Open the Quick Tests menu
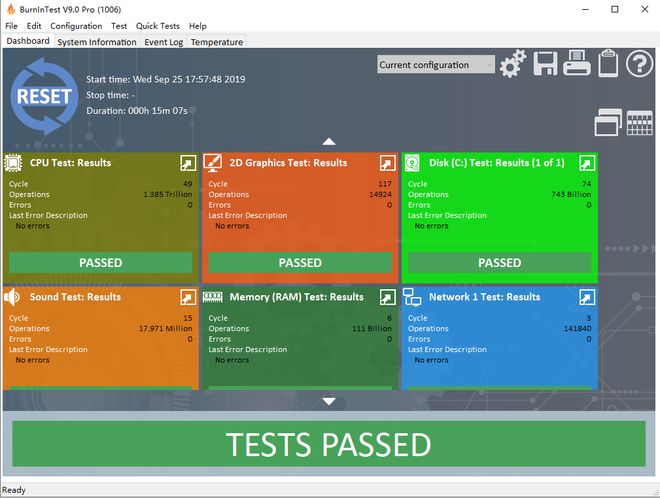This screenshot has height=498, width=660. tap(157, 26)
